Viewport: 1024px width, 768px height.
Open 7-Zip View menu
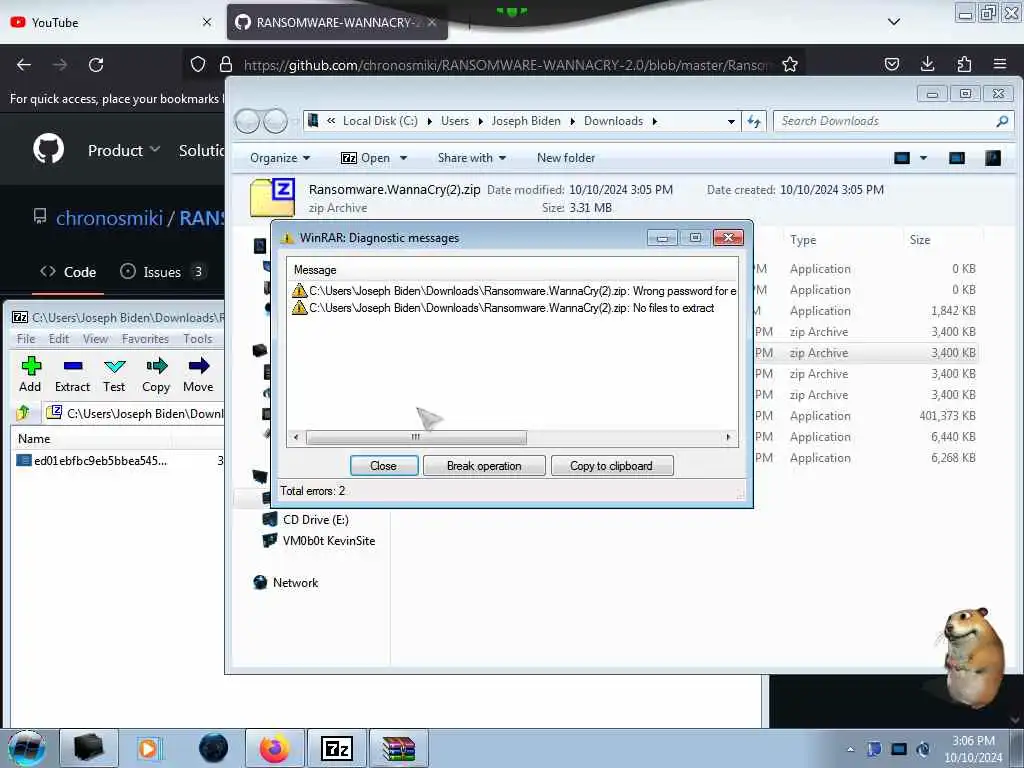[x=95, y=338]
